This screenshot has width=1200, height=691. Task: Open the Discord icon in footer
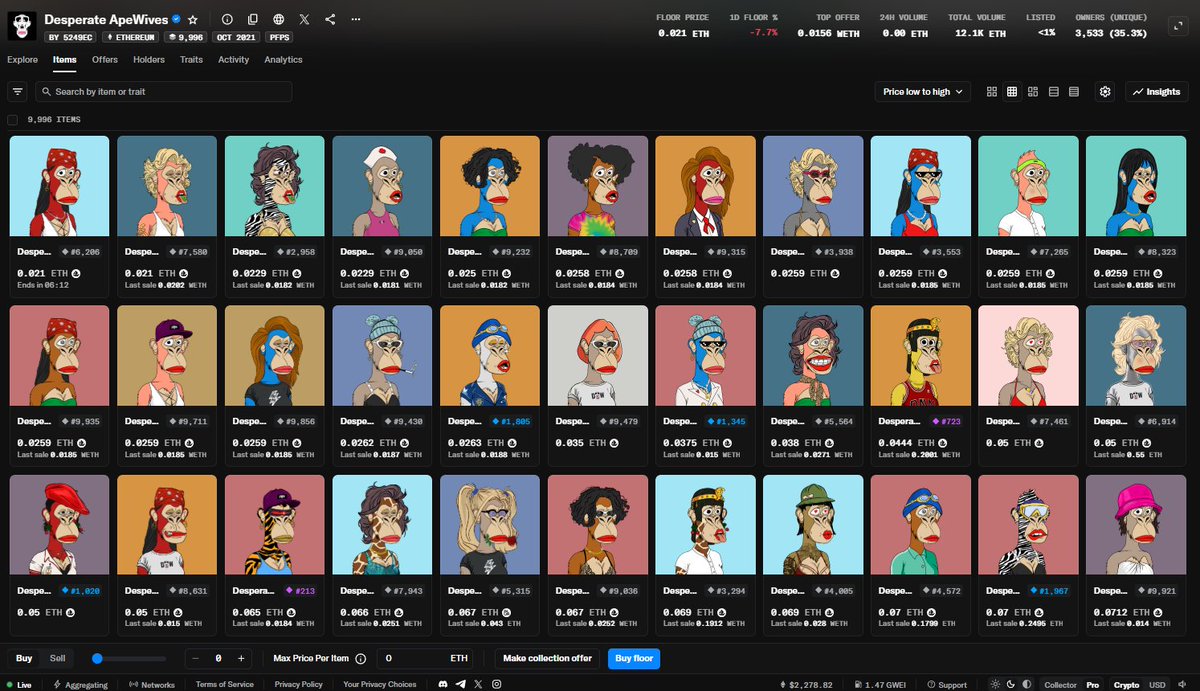click(x=444, y=684)
